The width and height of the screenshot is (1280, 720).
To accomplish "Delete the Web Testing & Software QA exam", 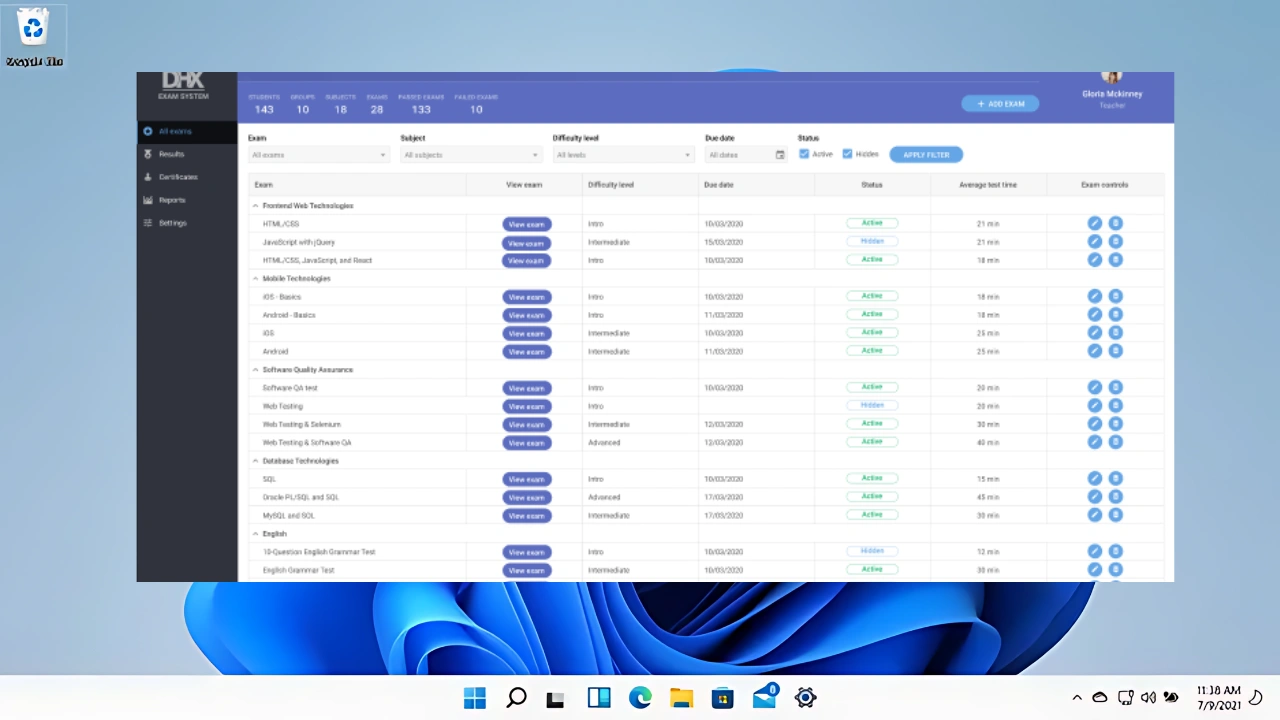I will click(x=1115, y=442).
